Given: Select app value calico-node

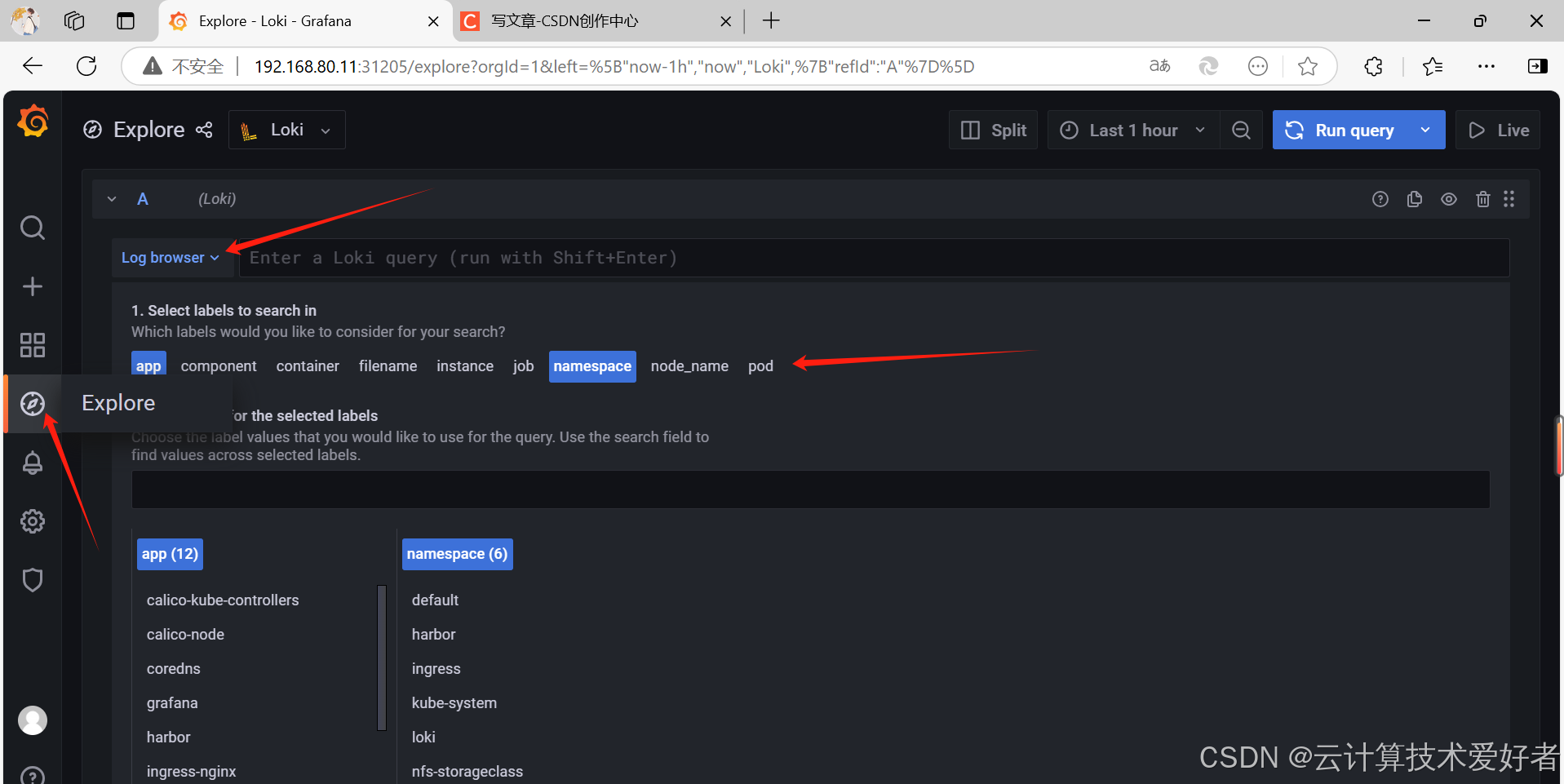Looking at the screenshot, I should [x=185, y=635].
